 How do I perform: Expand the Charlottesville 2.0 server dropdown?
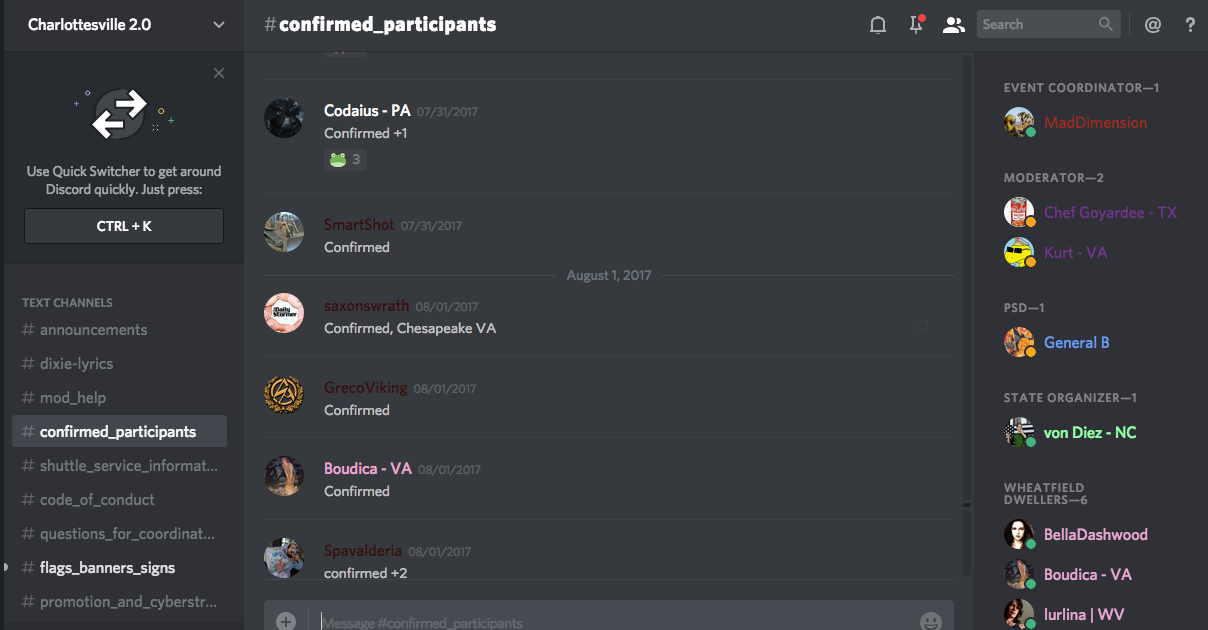pos(219,25)
